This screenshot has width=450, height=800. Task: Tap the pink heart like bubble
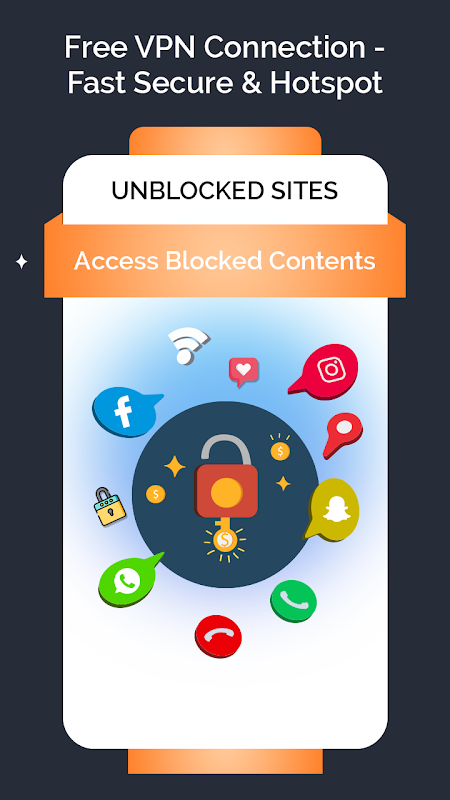pos(244,372)
